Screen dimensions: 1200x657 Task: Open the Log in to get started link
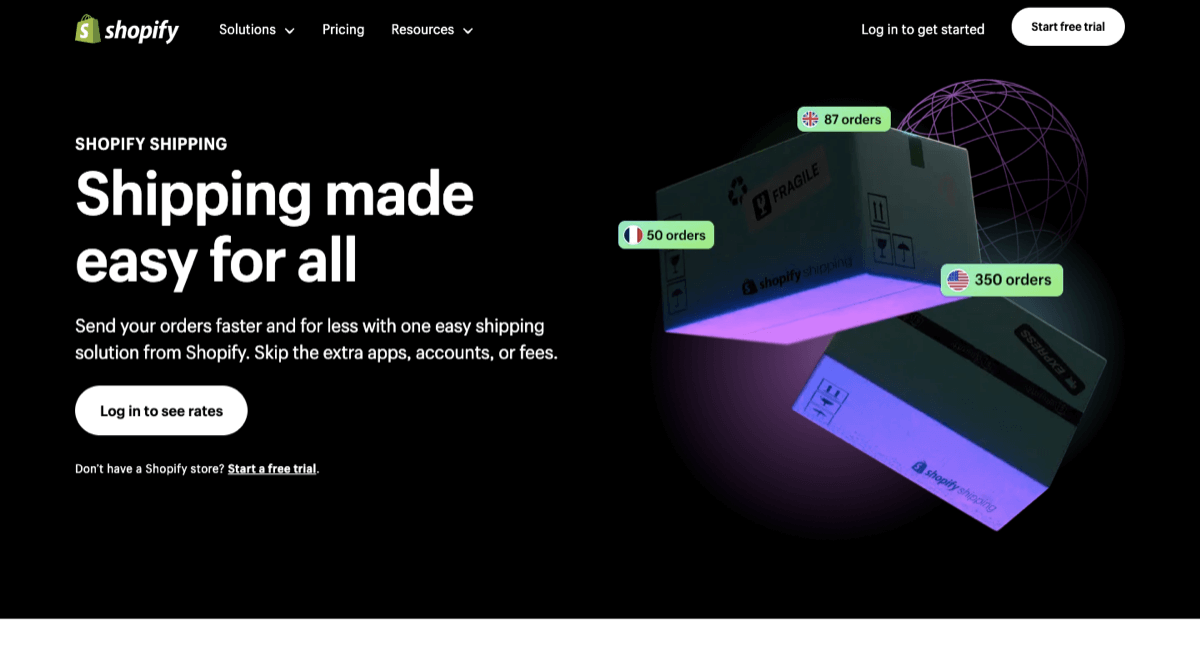[923, 30]
